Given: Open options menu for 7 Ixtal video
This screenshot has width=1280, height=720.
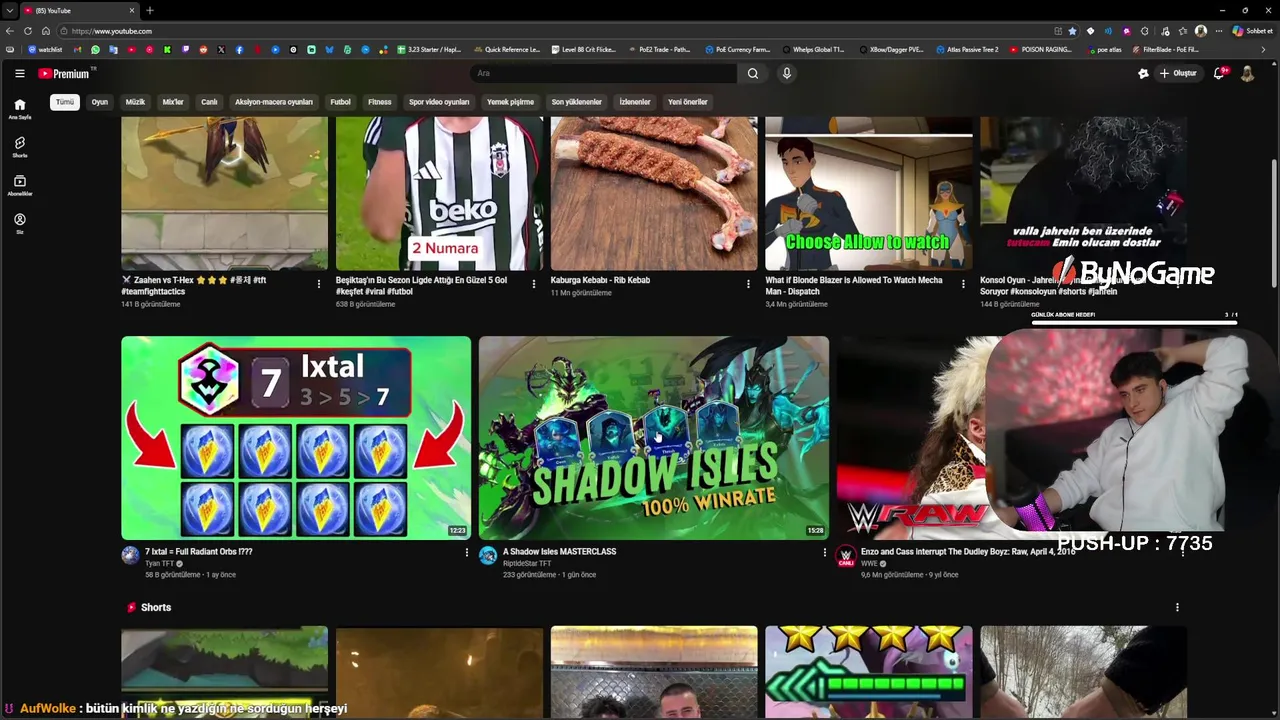Looking at the screenshot, I should point(466,552).
